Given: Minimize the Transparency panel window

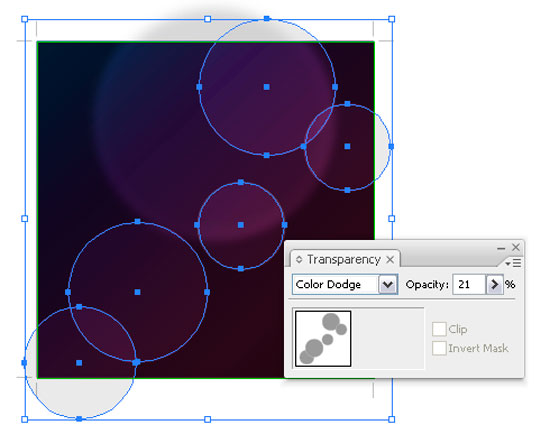Looking at the screenshot, I should 501,248.
